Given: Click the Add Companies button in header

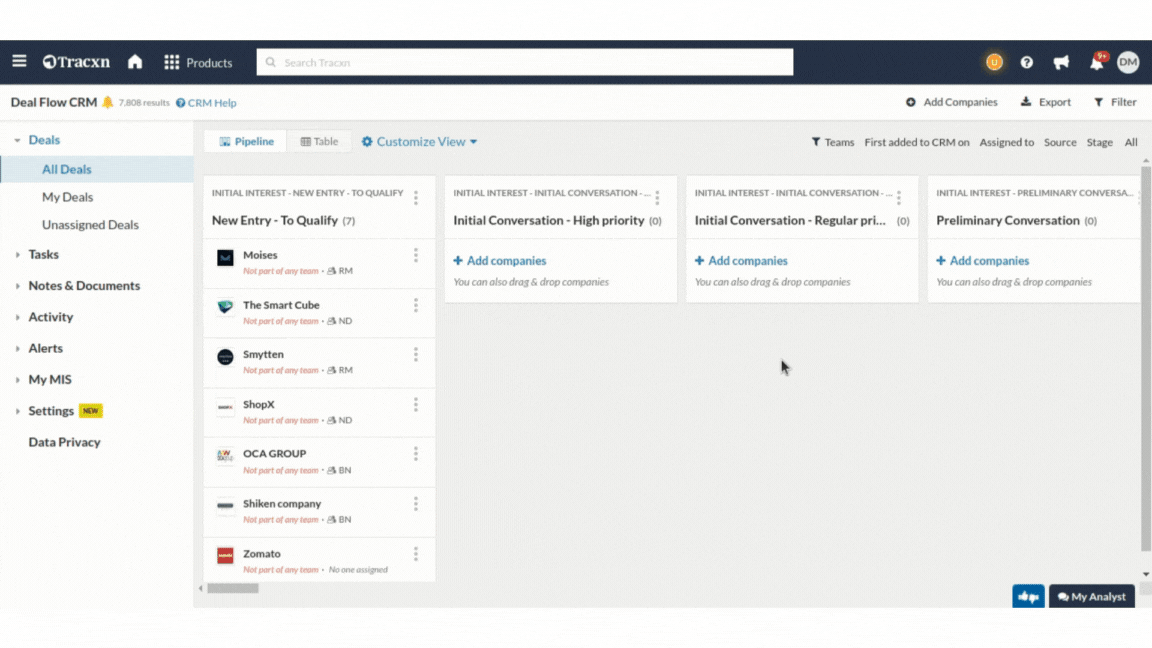Looking at the screenshot, I should pos(952,102).
